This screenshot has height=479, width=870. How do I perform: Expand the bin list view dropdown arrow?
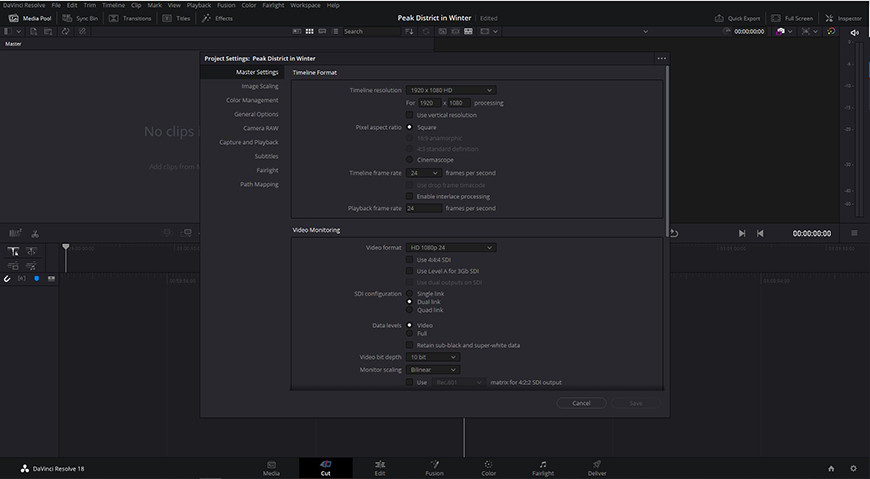[19, 32]
